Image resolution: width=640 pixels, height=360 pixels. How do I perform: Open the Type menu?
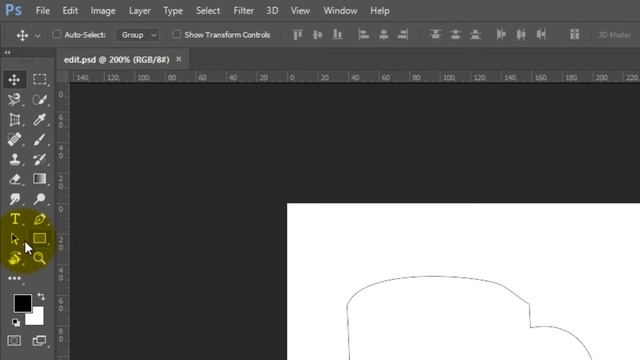(173, 11)
